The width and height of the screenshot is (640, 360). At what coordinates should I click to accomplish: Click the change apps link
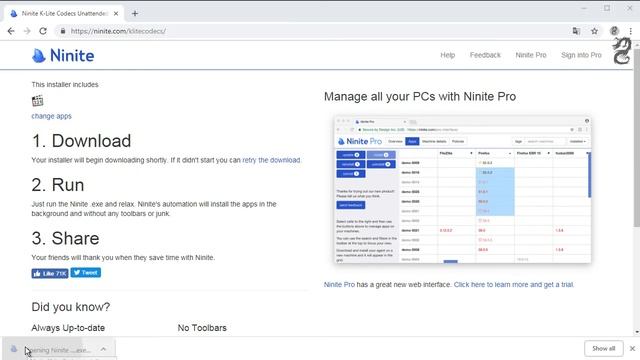[x=51, y=116]
